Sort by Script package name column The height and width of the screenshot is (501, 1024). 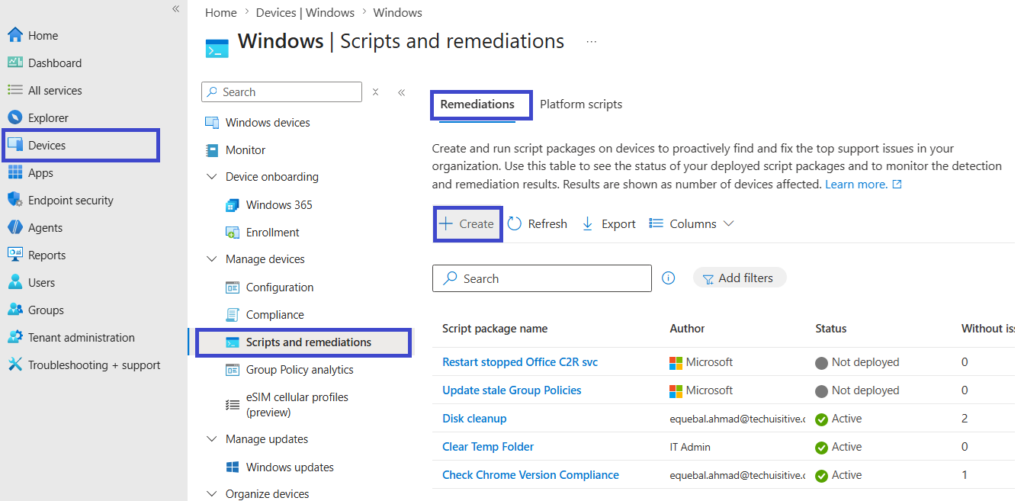pyautogui.click(x=495, y=329)
